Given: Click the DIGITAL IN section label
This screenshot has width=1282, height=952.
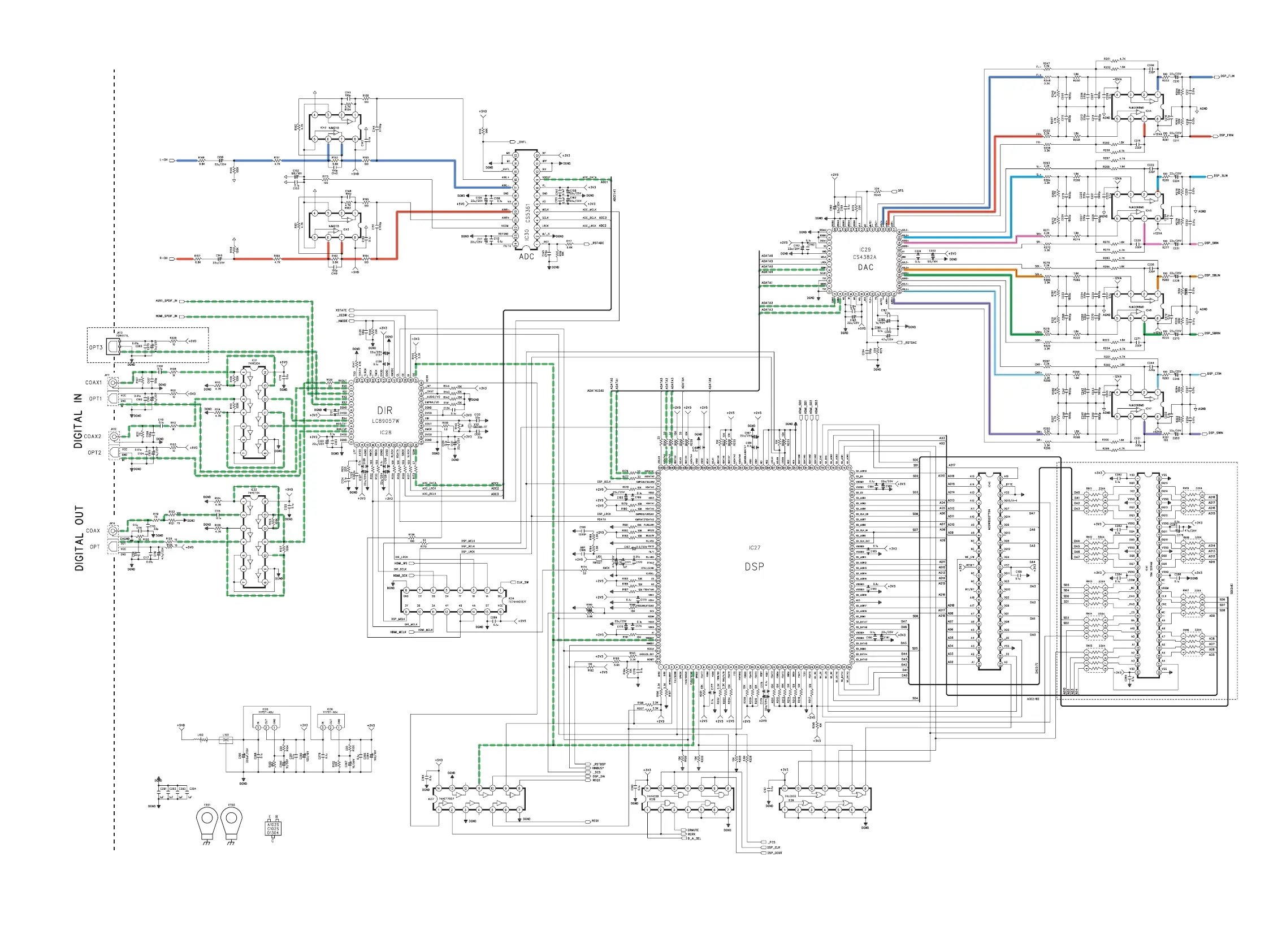Looking at the screenshot, I should [x=78, y=421].
